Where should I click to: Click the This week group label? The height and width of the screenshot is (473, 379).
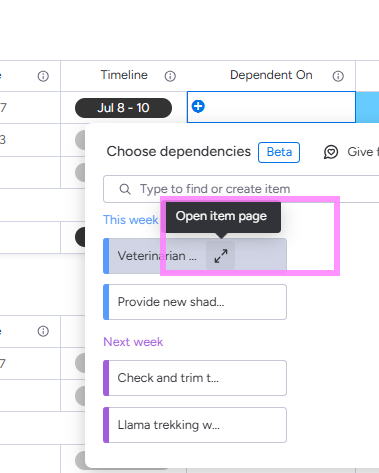131,220
